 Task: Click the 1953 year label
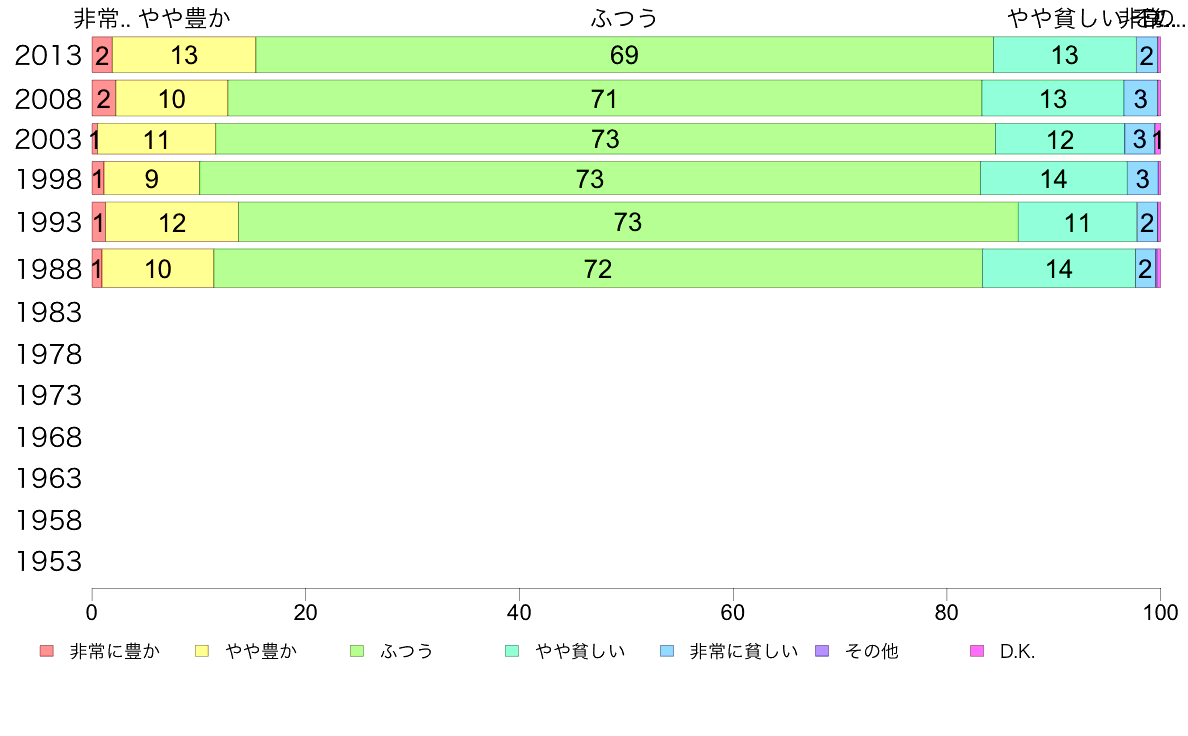48,562
